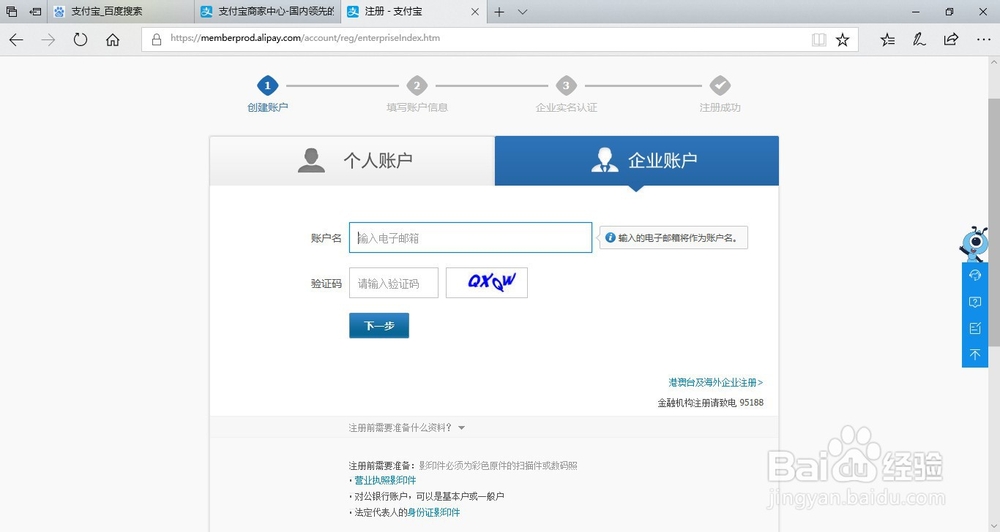The width and height of the screenshot is (1000, 532).
Task: Click text 对公银行账户，可以是基本户或一般户
Action: point(429,496)
